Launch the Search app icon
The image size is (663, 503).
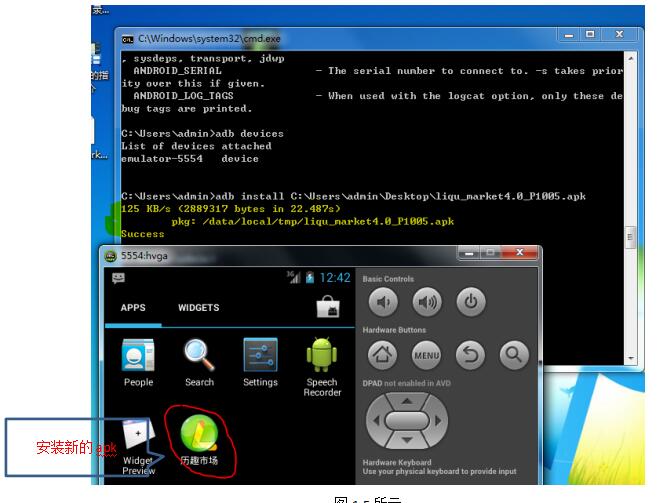tap(199, 362)
